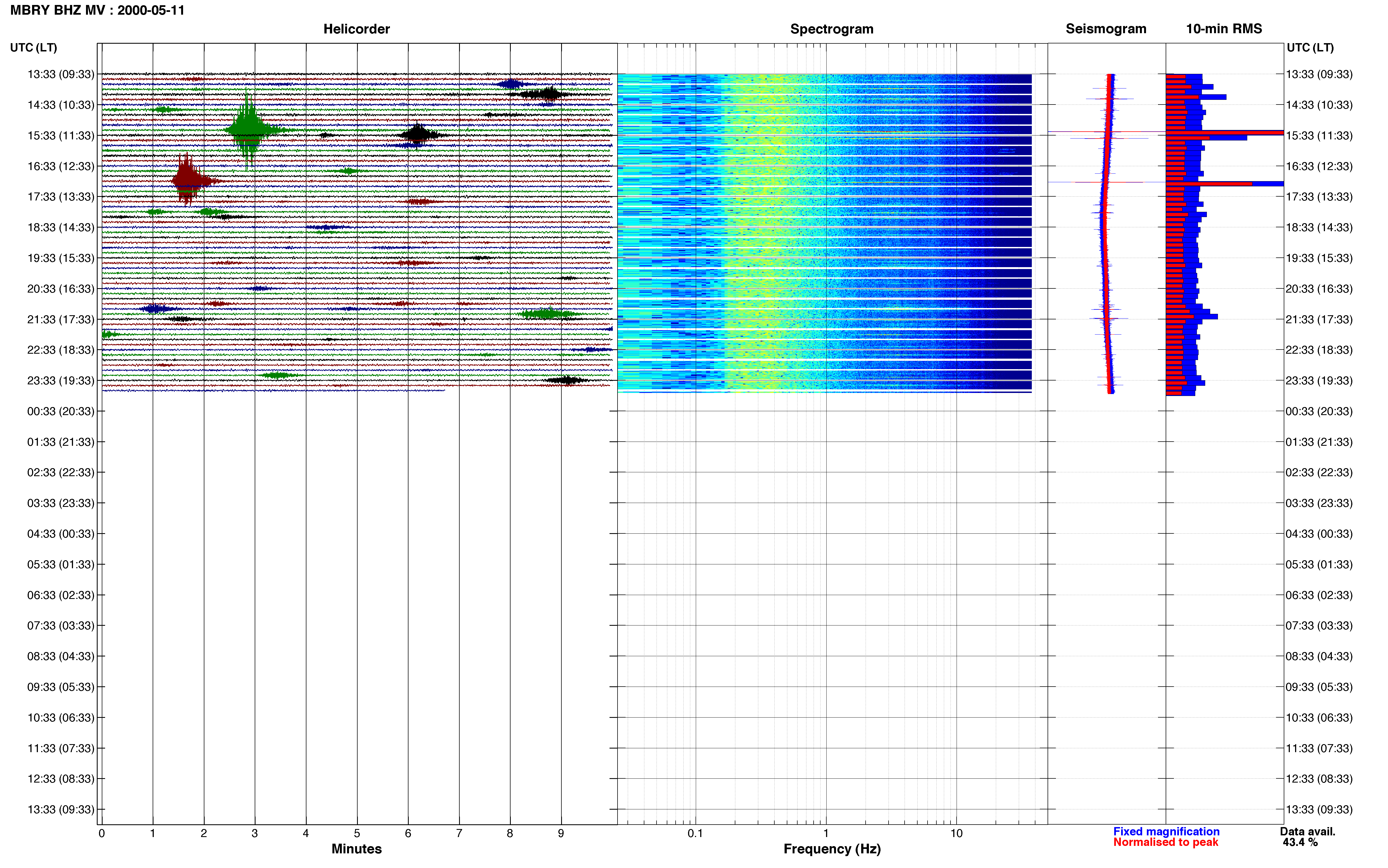Image resolution: width=1388 pixels, height=868 pixels.
Task: Click right time label 11:33 (07:33)
Action: 1319,749
